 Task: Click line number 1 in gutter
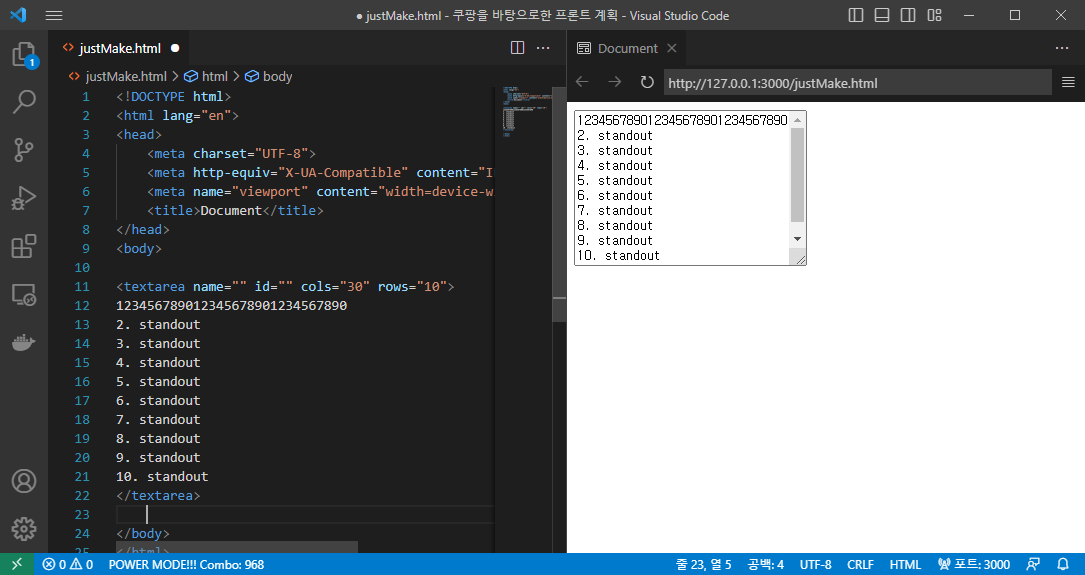pyautogui.click(x=86, y=96)
